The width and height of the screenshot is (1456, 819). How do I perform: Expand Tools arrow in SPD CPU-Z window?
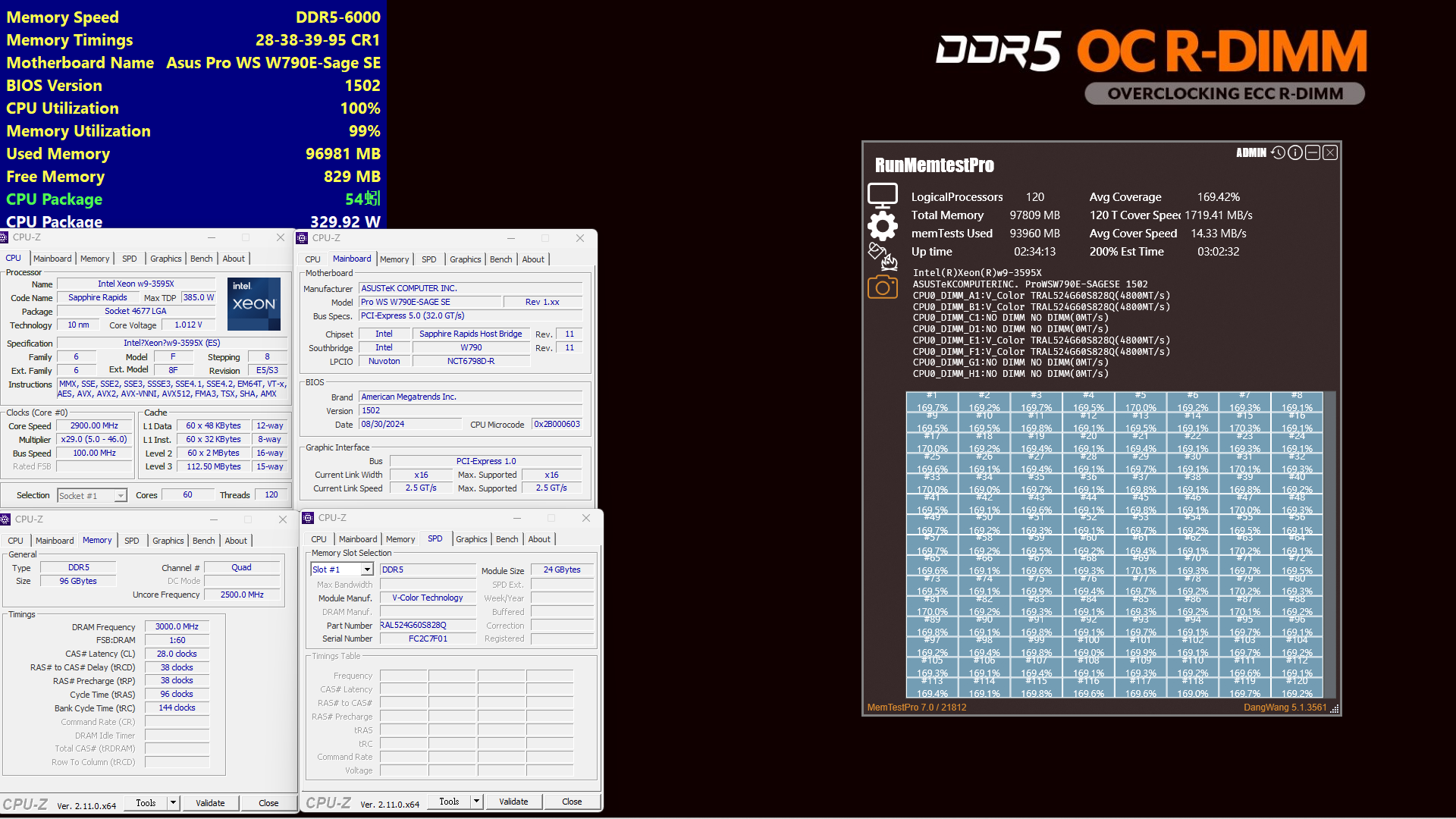point(476,801)
